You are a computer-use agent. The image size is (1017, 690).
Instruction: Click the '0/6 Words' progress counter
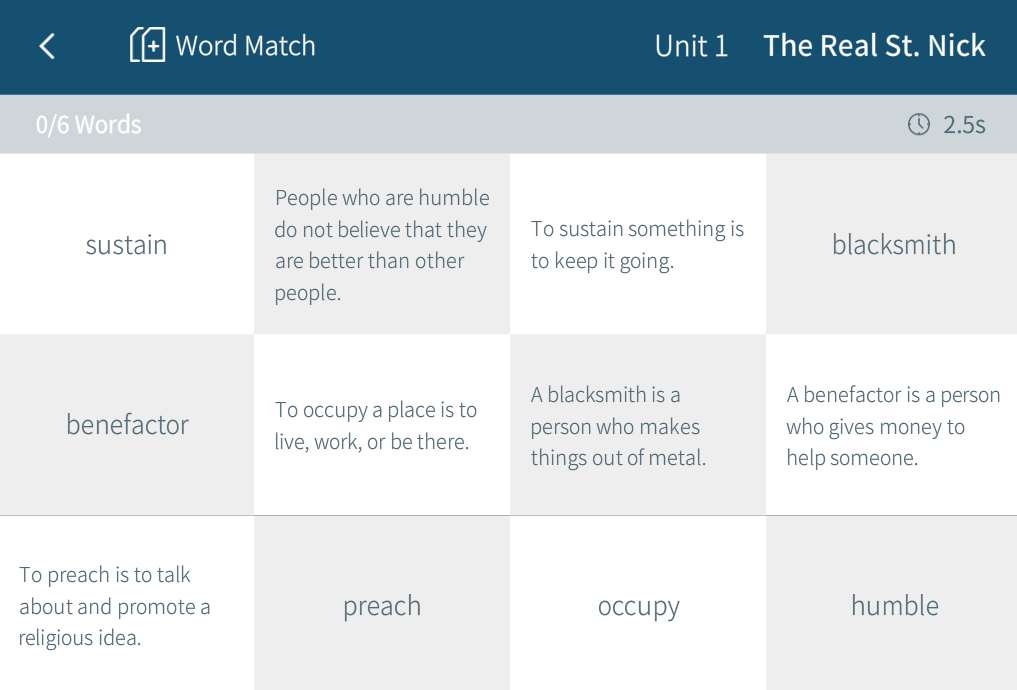(88, 125)
